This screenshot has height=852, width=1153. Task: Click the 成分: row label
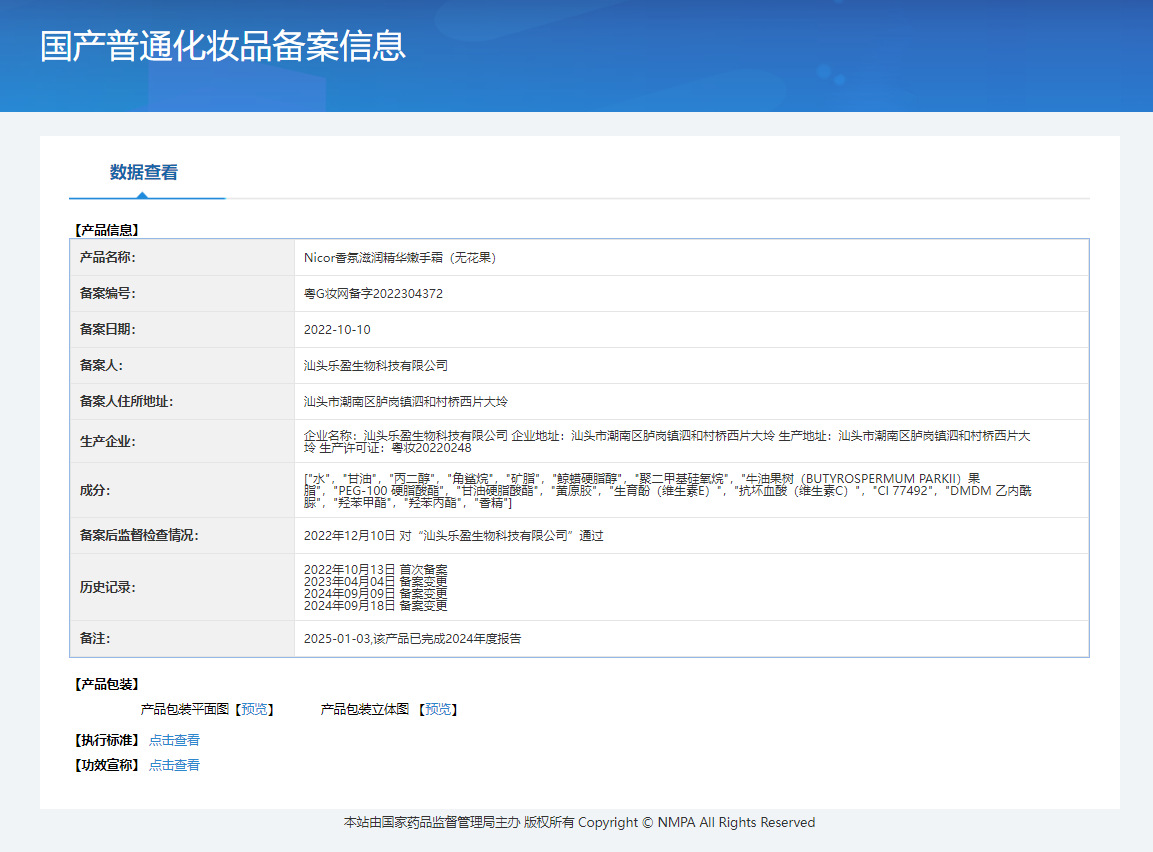point(95,490)
